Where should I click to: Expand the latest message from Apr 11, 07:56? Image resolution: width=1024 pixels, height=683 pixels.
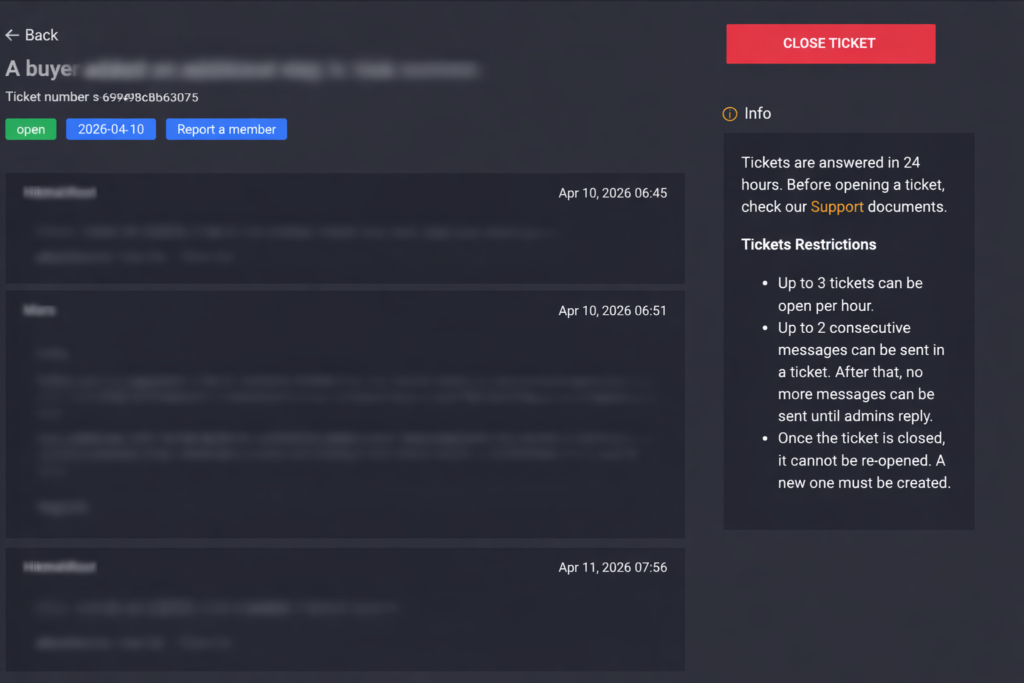[345, 603]
